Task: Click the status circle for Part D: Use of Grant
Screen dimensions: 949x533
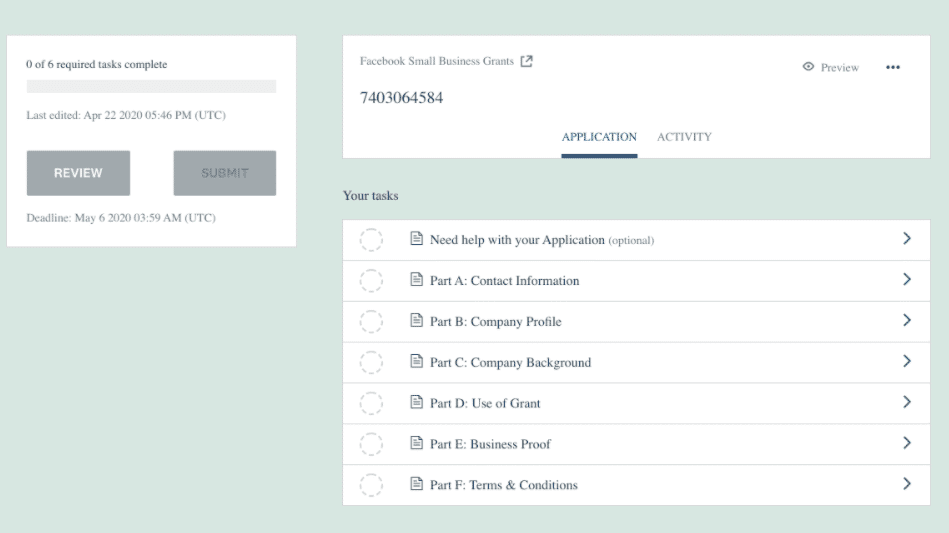Action: pyautogui.click(x=371, y=403)
